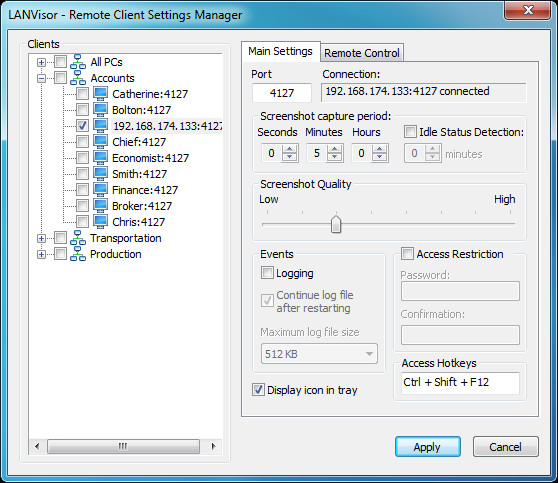Click the scroll right arrow in Clients list
This screenshot has height=483, width=558.
[x=213, y=446]
